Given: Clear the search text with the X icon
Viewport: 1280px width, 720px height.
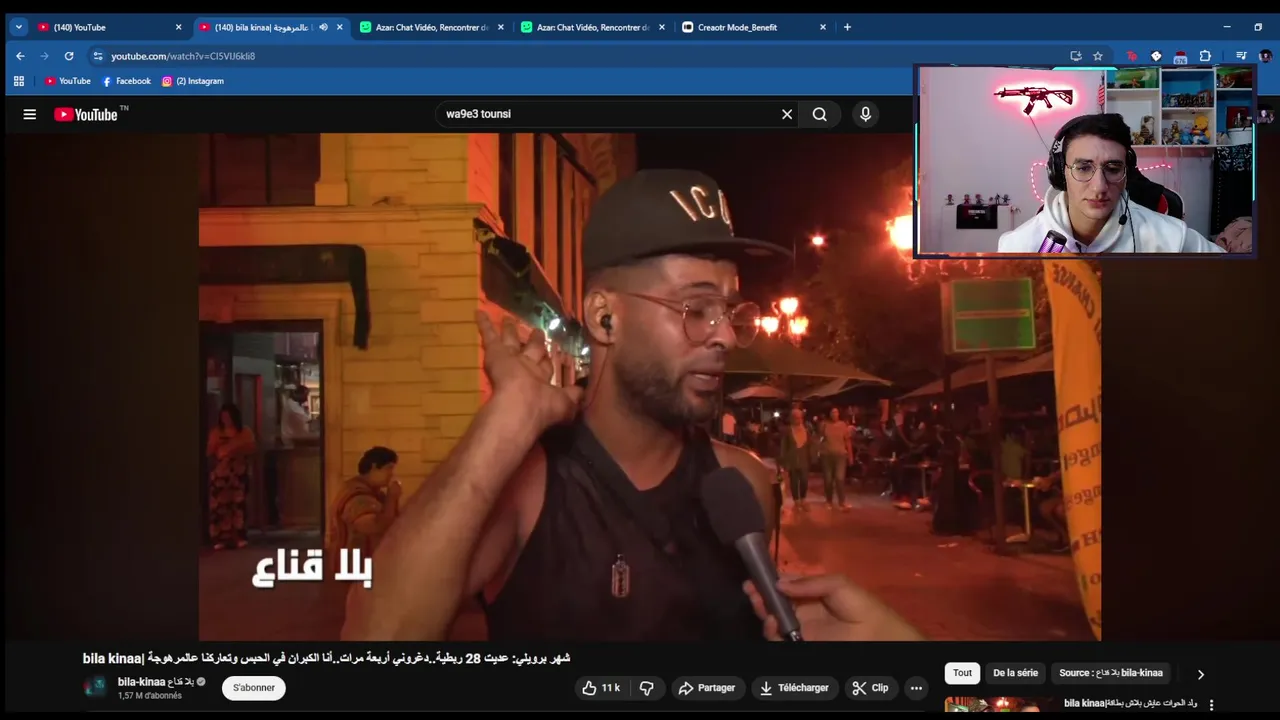Looking at the screenshot, I should pos(787,114).
